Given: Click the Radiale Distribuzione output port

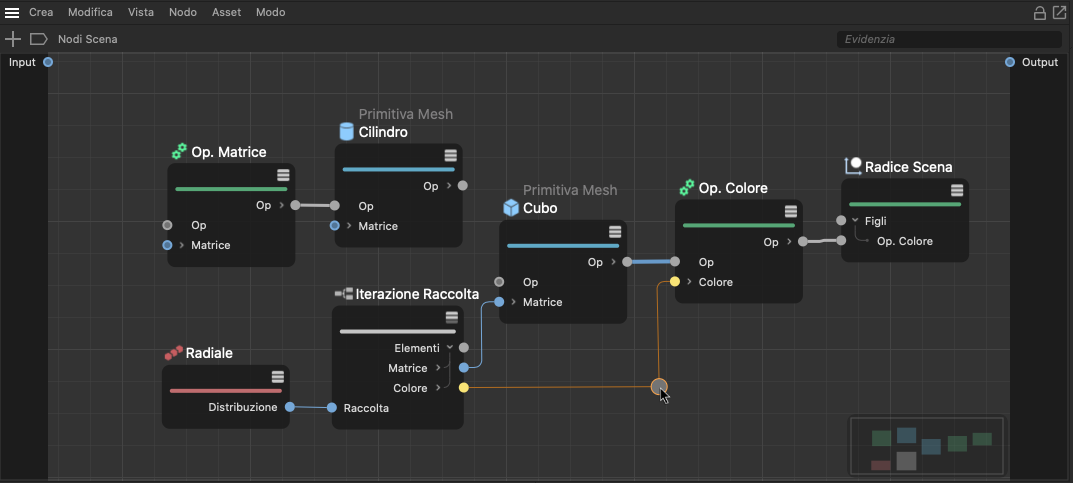Looking at the screenshot, I should (x=289, y=407).
